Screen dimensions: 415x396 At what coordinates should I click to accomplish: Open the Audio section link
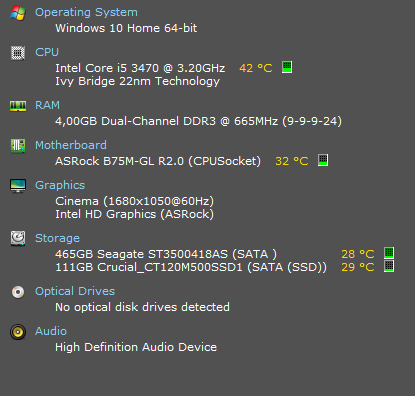pyautogui.click(x=51, y=331)
